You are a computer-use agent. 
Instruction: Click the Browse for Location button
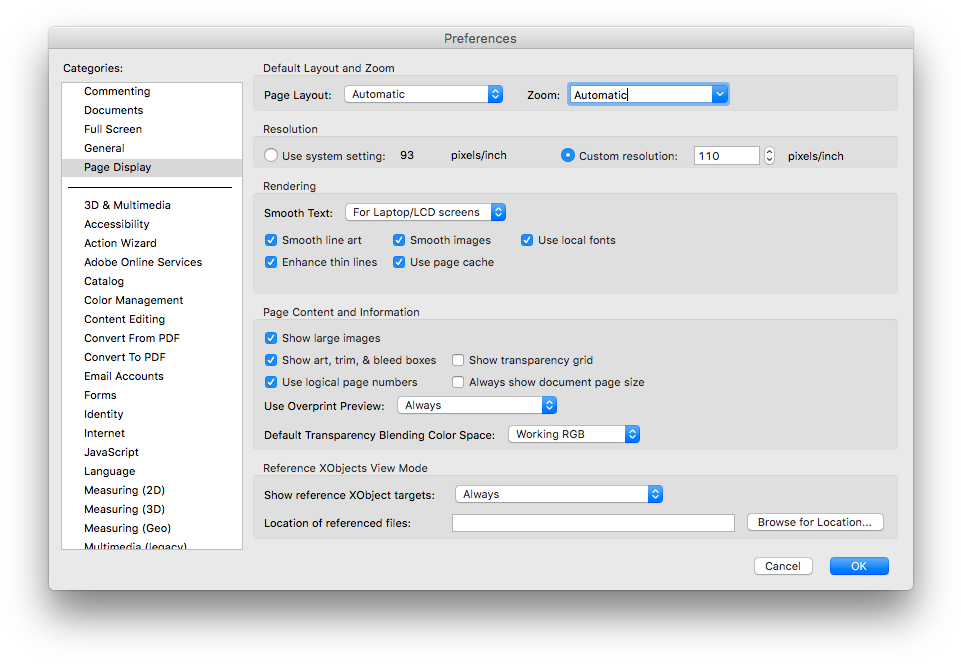[x=815, y=522]
